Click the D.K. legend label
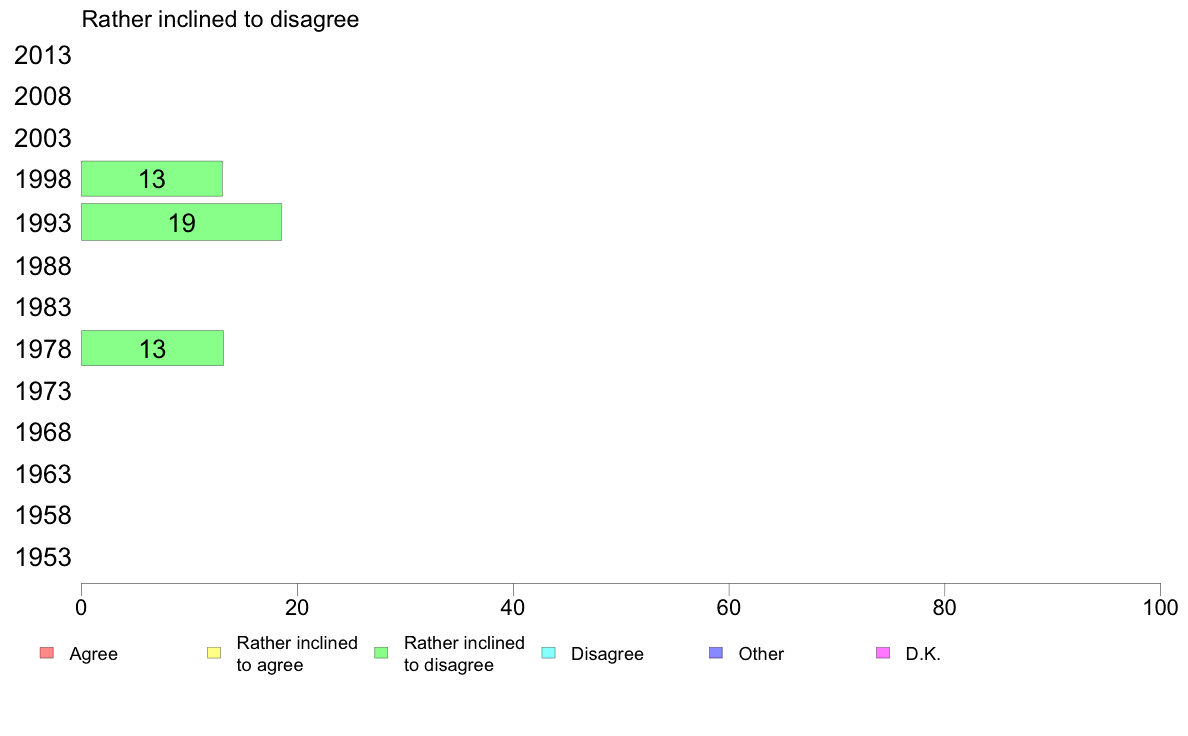Viewport: 1188px width, 736px height. [923, 653]
